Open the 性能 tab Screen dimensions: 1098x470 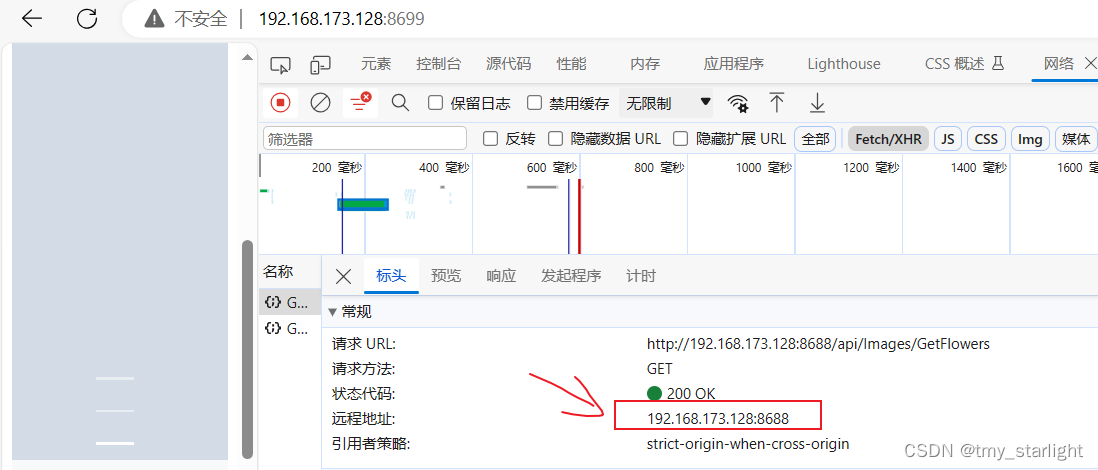[x=571, y=64]
